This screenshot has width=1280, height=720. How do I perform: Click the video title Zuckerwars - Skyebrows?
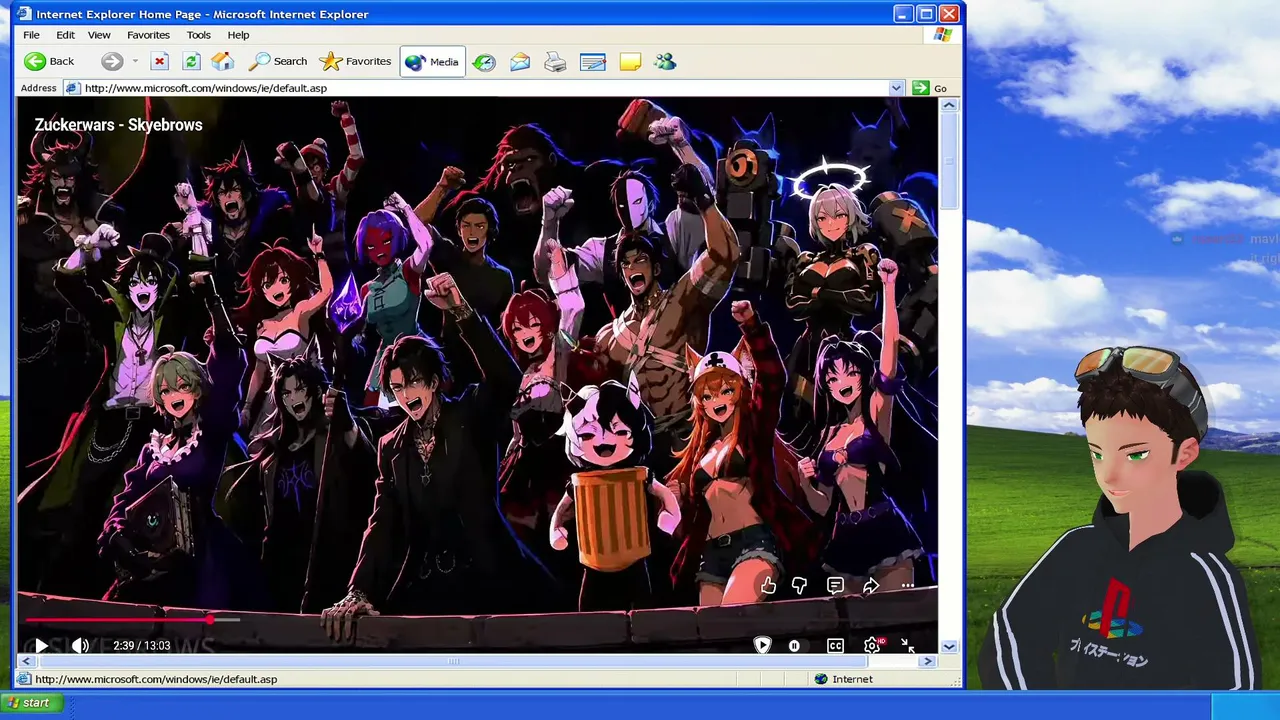pyautogui.click(x=118, y=125)
